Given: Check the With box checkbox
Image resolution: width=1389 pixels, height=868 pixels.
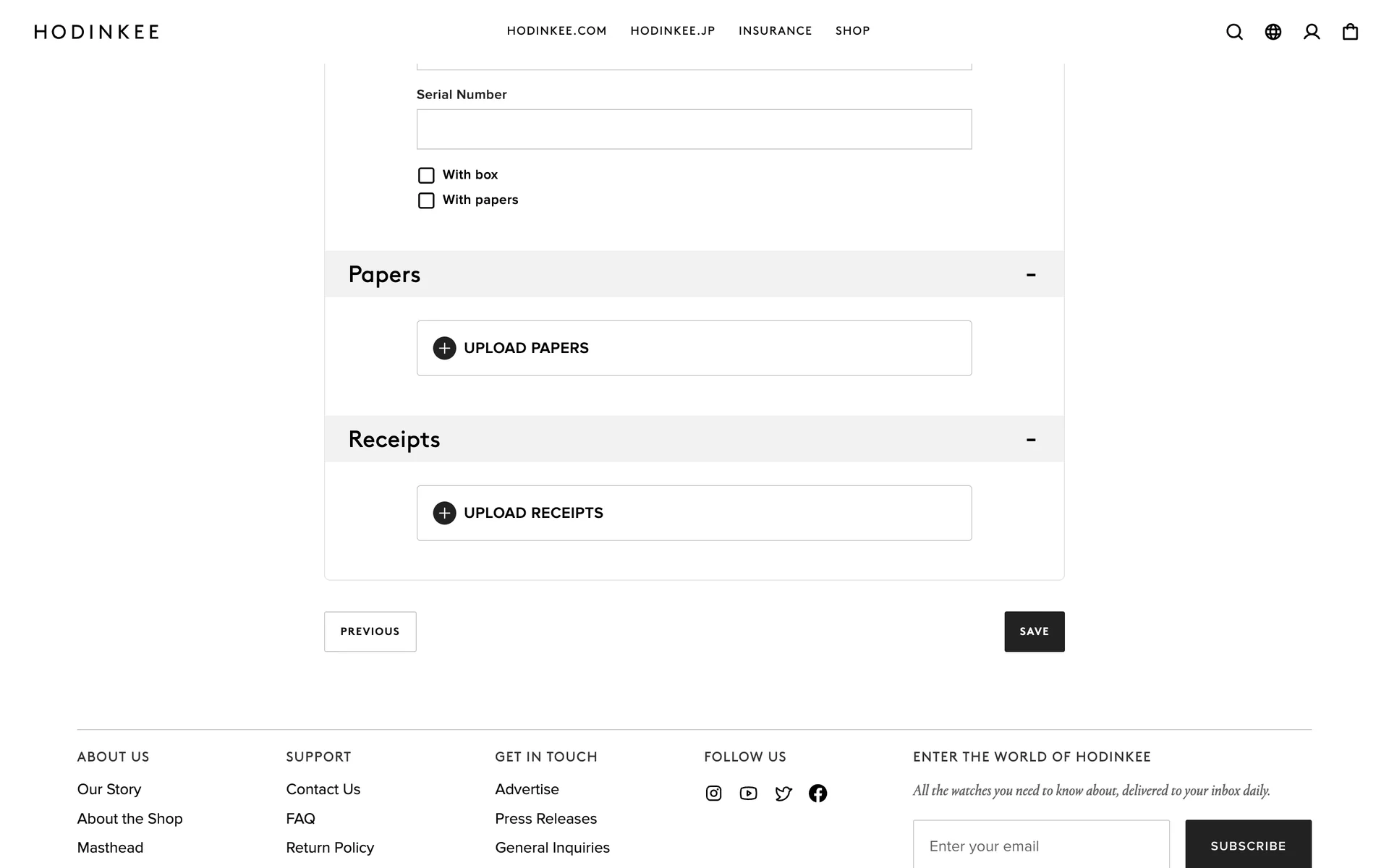Looking at the screenshot, I should [x=426, y=175].
